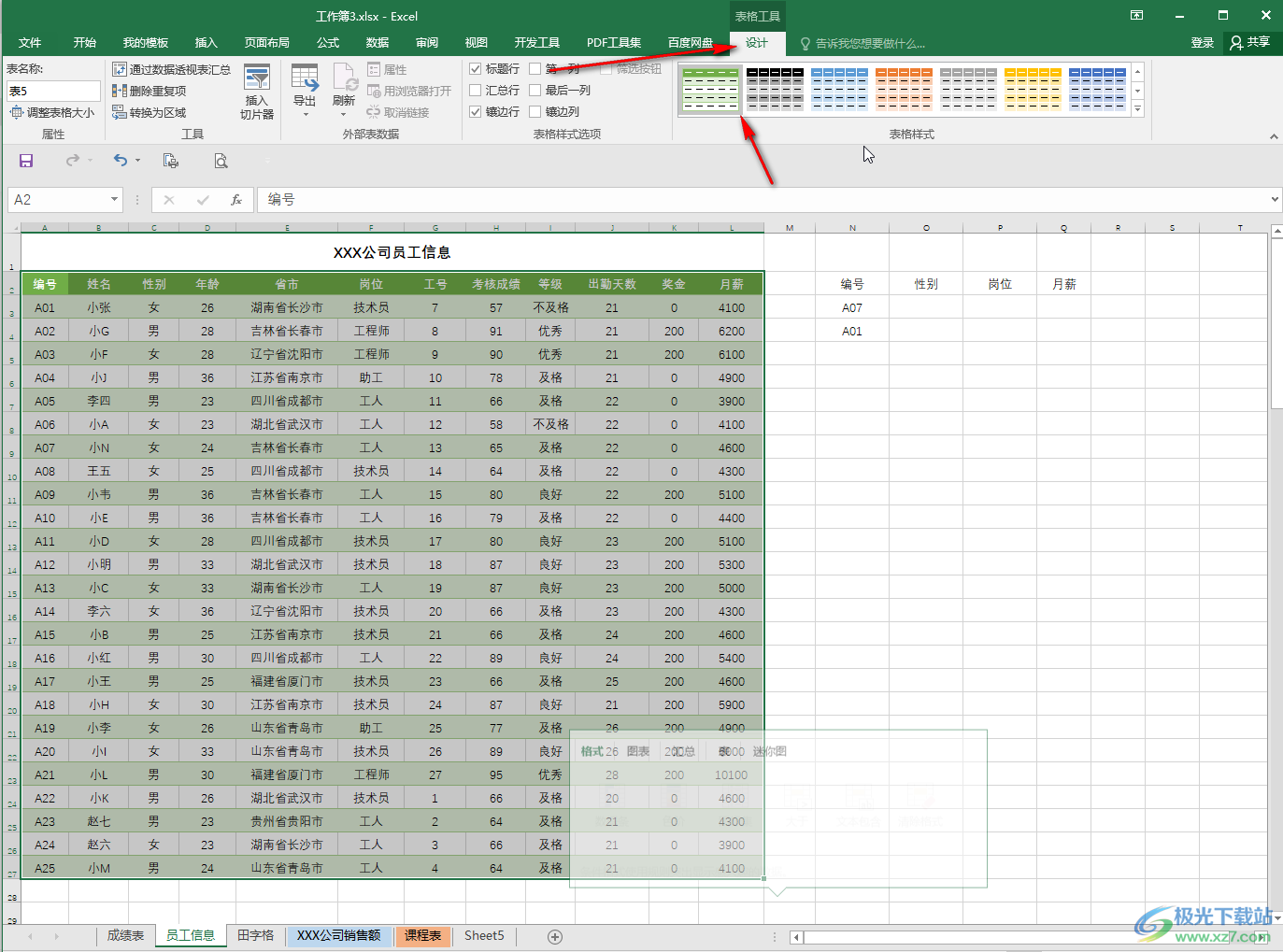The height and width of the screenshot is (952, 1283).
Task: Toggle Total Row (汇总行) checkbox
Action: pos(476,90)
